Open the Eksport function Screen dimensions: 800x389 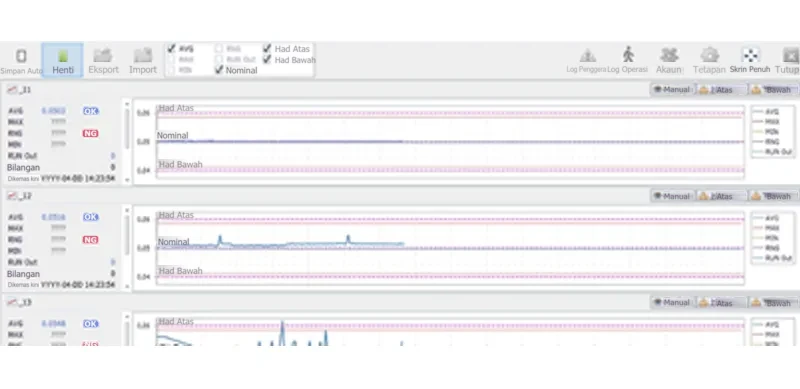[103, 61]
